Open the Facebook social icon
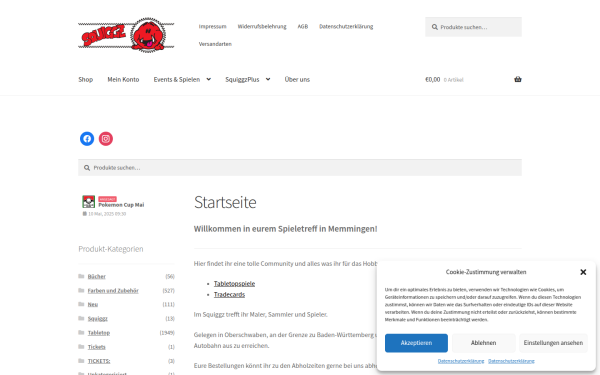Image resolution: width=600 pixels, height=375 pixels. tap(87, 139)
